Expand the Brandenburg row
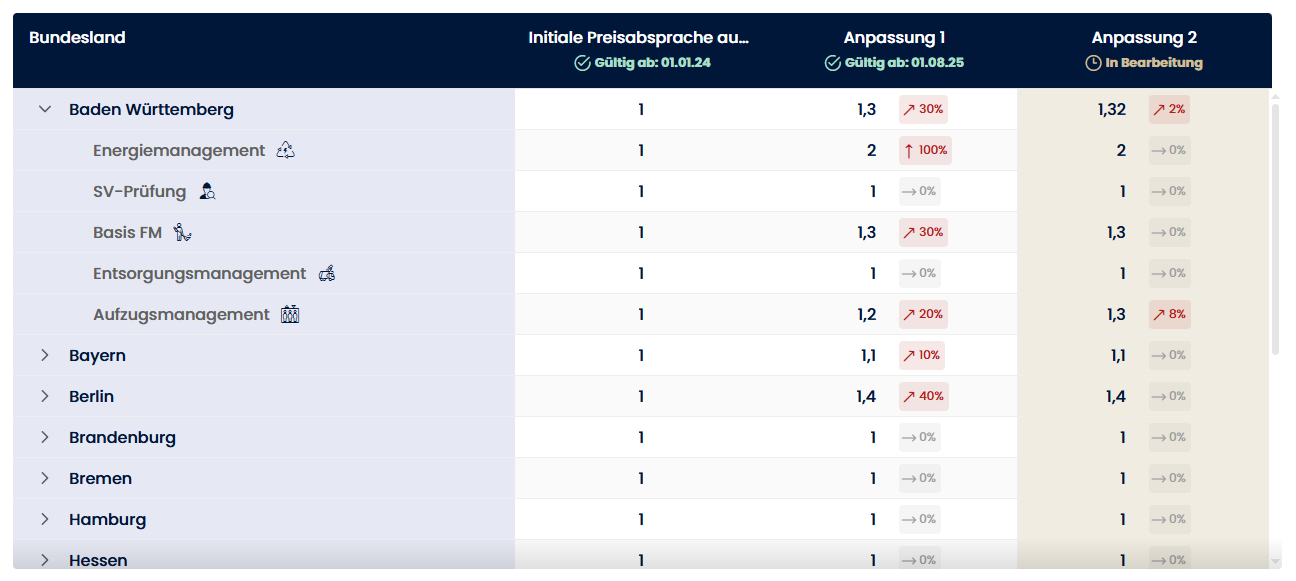The width and height of the screenshot is (1296, 581). [45, 437]
